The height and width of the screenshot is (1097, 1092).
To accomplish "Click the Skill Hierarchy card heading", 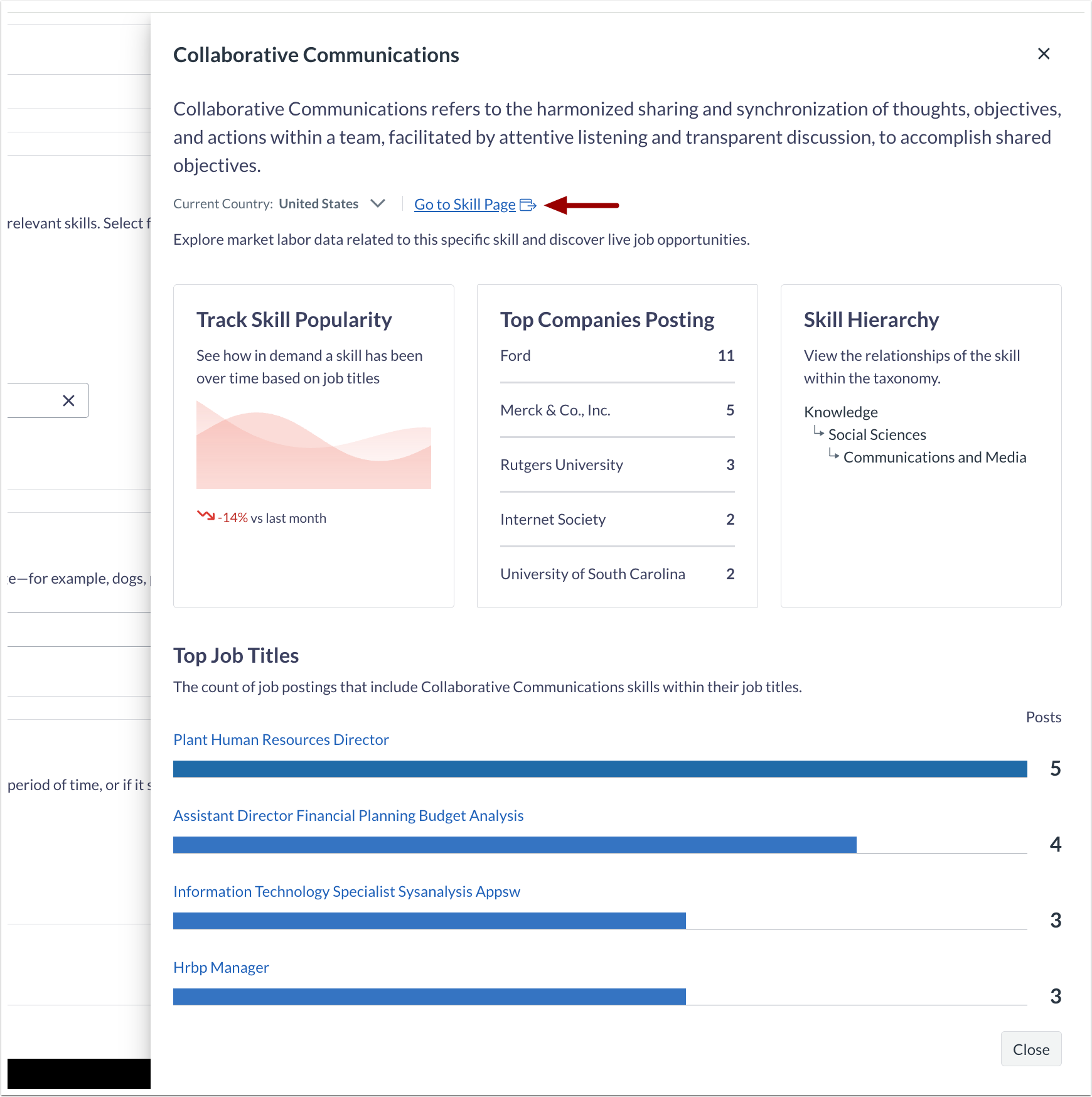I will 871,320.
